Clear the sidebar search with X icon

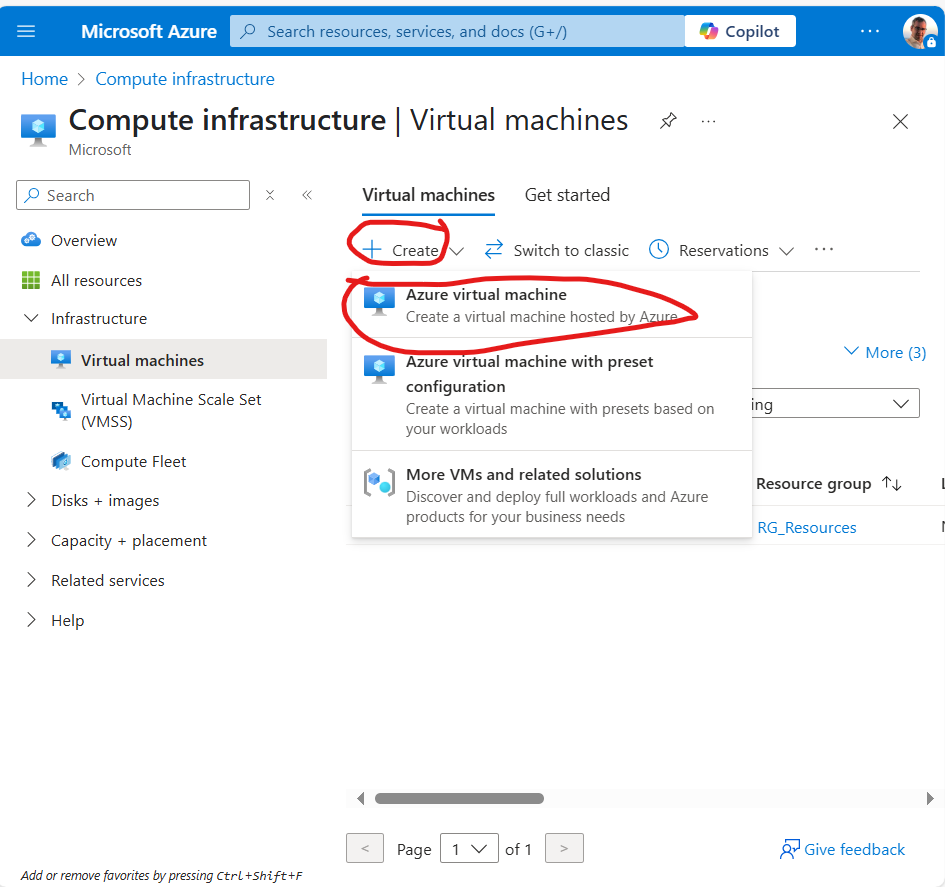coord(270,195)
